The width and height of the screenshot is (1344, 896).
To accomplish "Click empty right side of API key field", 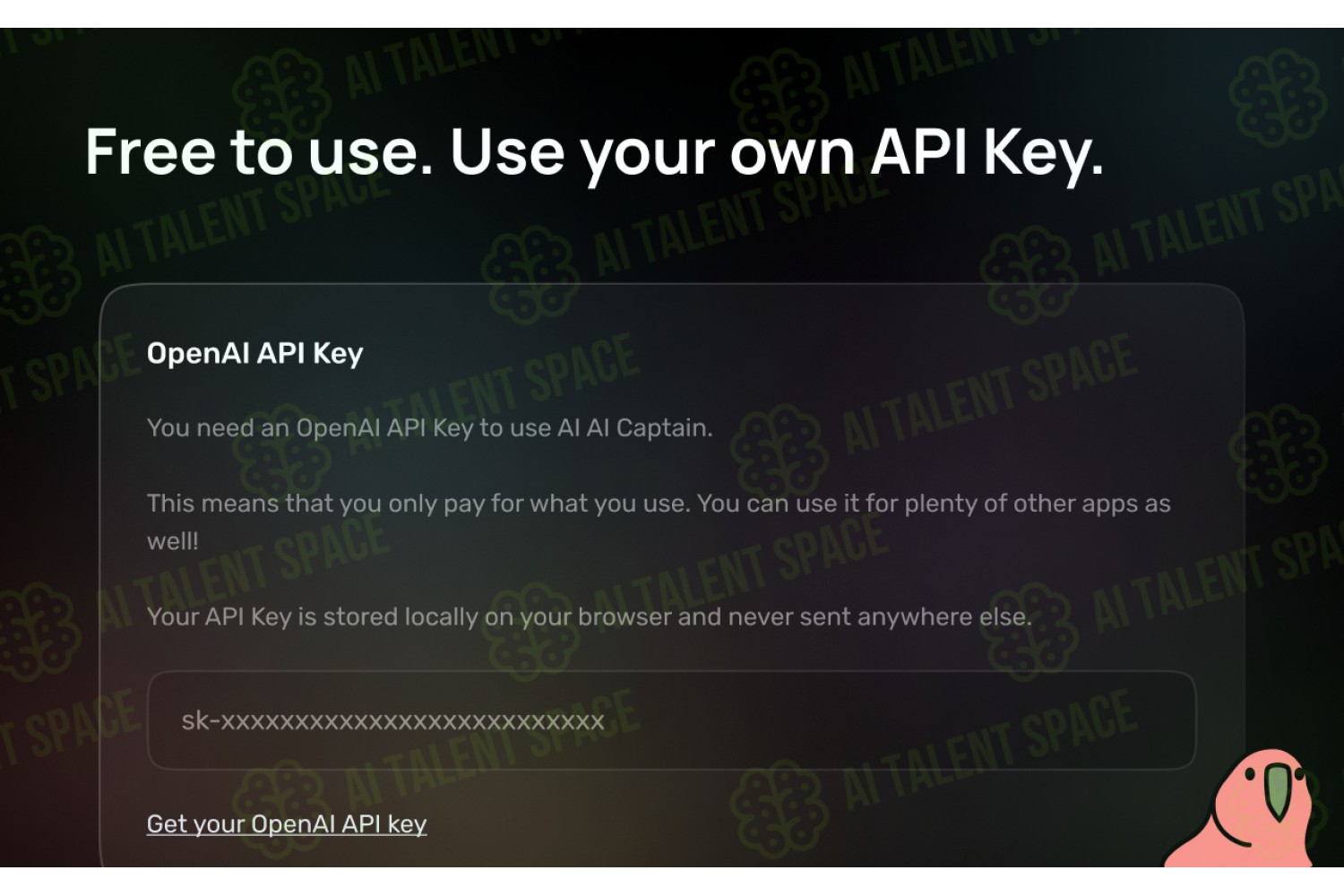I will [986, 720].
